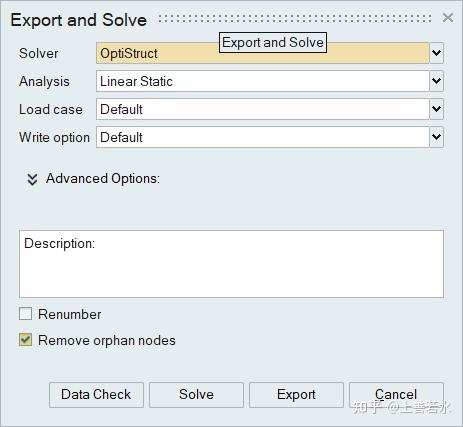
Task: Enable the Renumber checkbox
Action: coord(25,314)
